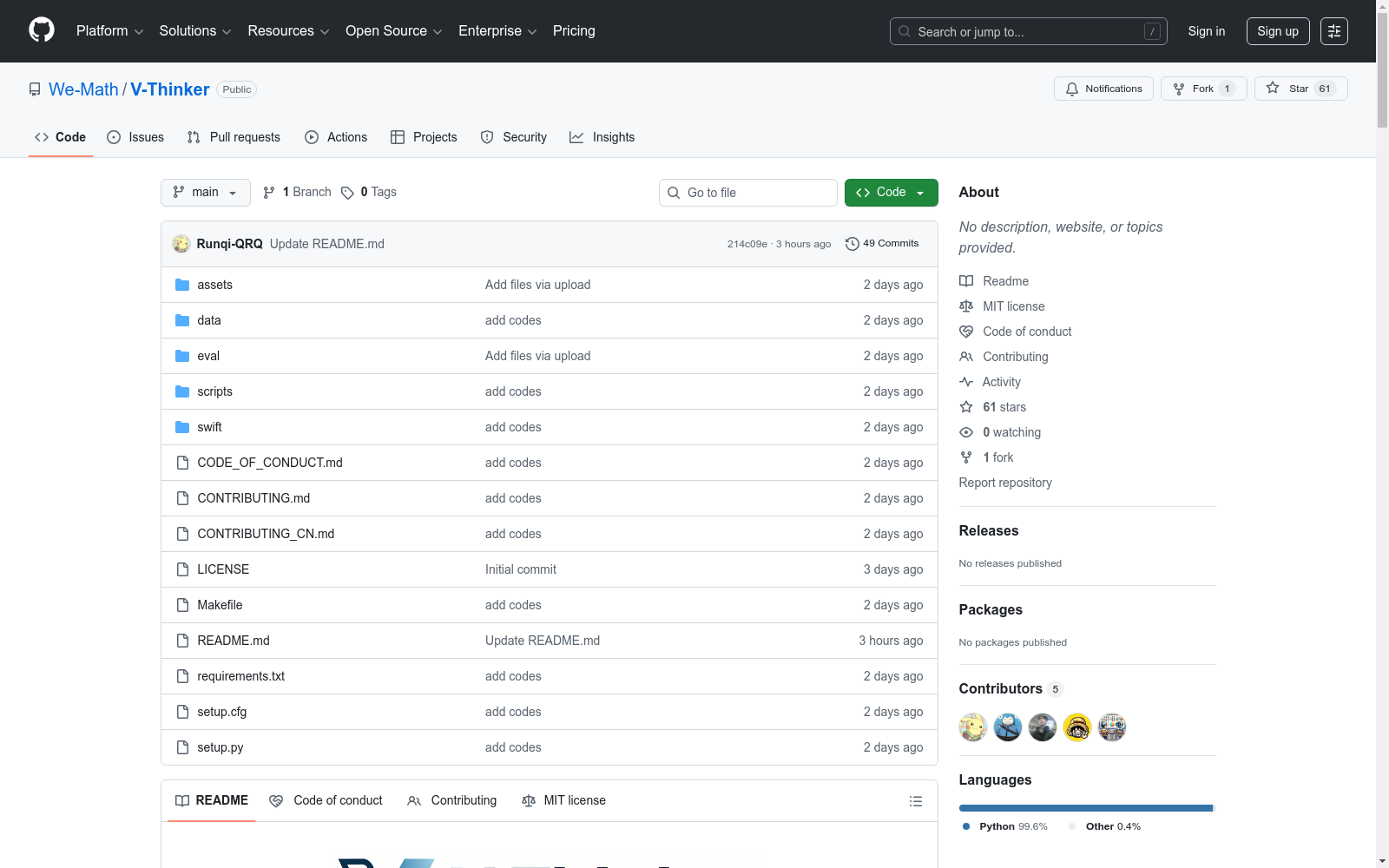View the 0 Tags link

pos(369,192)
